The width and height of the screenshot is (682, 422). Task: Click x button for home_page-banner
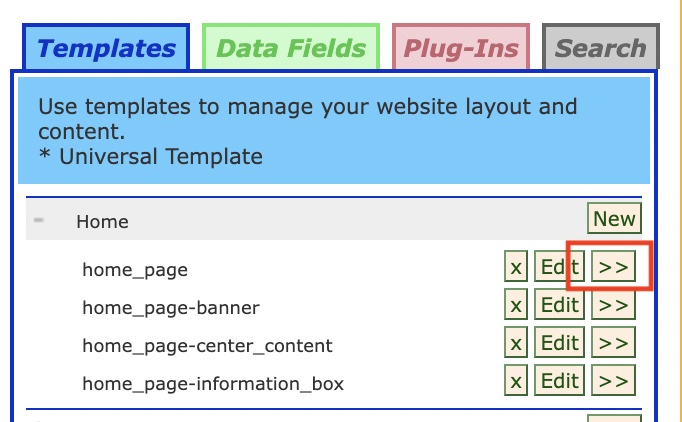pos(515,306)
